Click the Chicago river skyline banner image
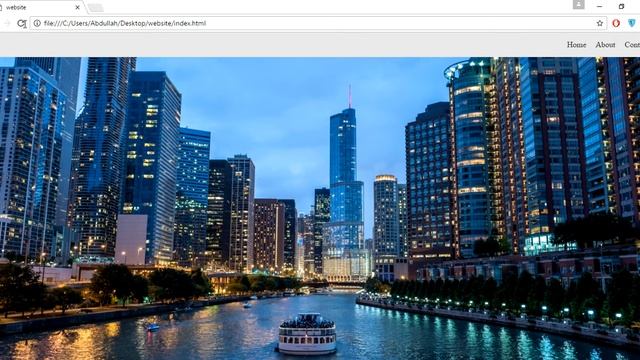640x360 pixels. (320, 209)
